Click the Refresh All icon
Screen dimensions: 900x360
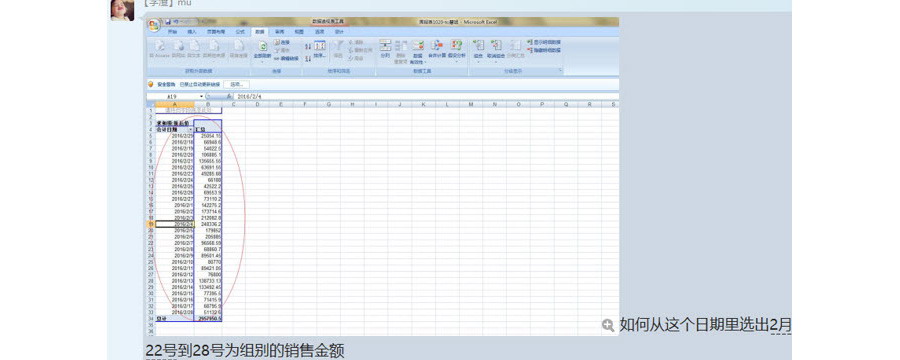pyautogui.click(x=262, y=46)
